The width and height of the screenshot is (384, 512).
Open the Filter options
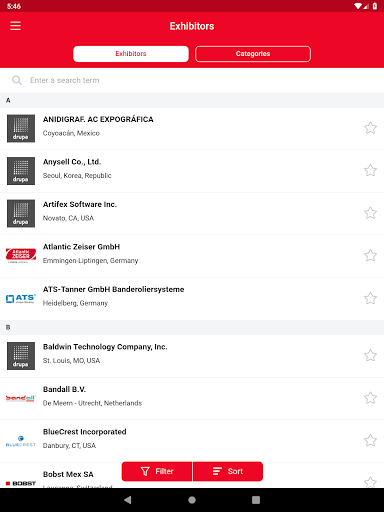[157, 471]
